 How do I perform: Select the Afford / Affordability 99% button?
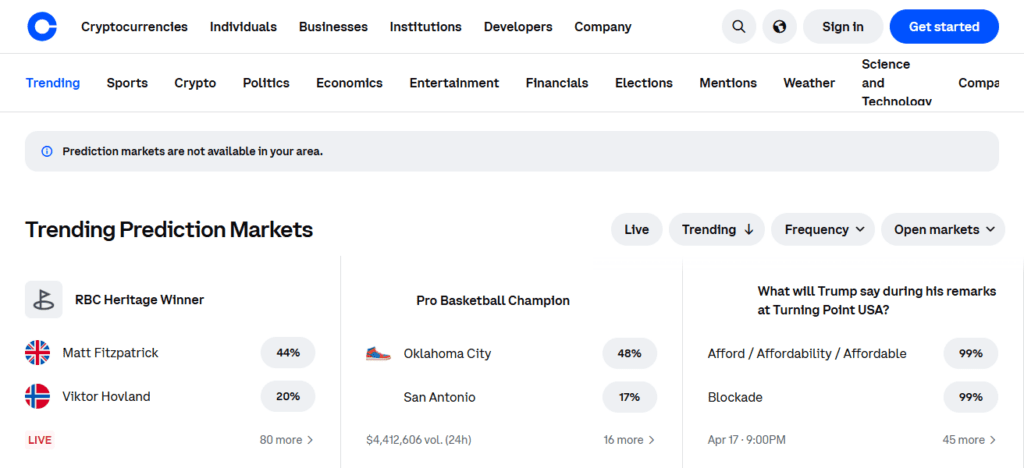click(x=970, y=353)
